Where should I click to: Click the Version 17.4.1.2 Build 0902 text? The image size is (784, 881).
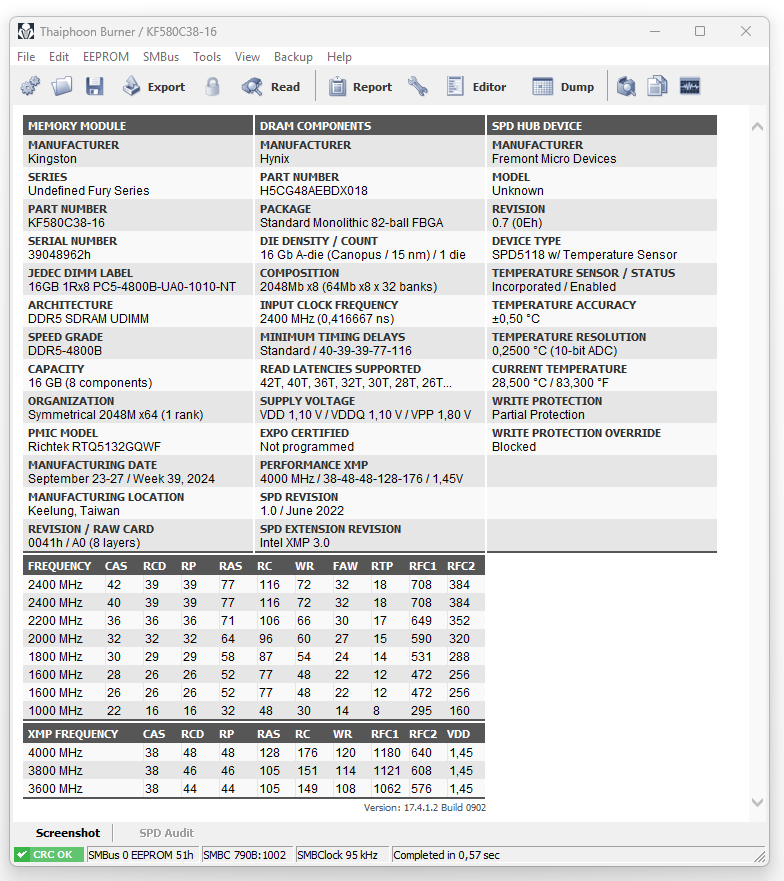(x=425, y=807)
